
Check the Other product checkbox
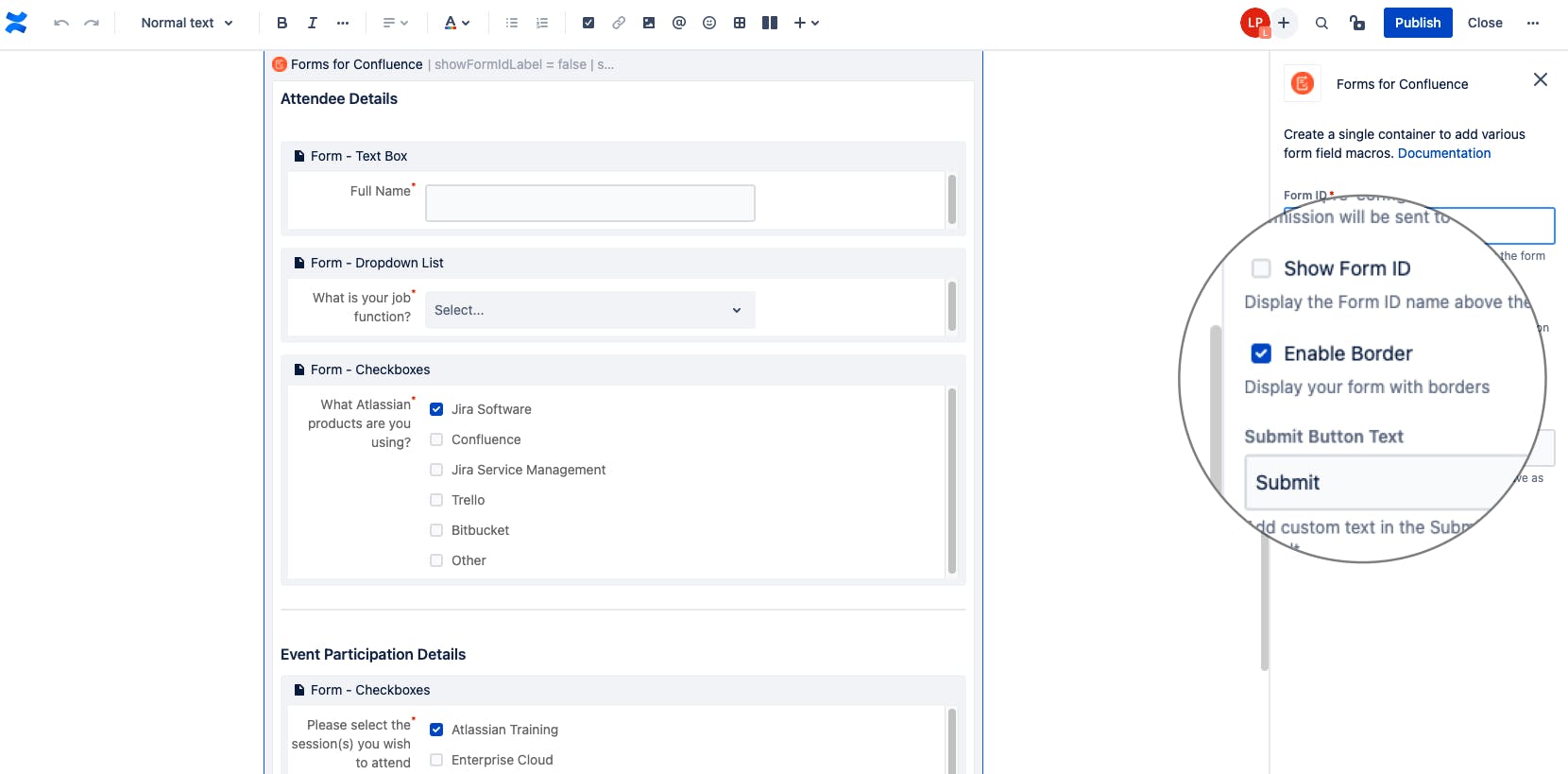[x=436, y=560]
